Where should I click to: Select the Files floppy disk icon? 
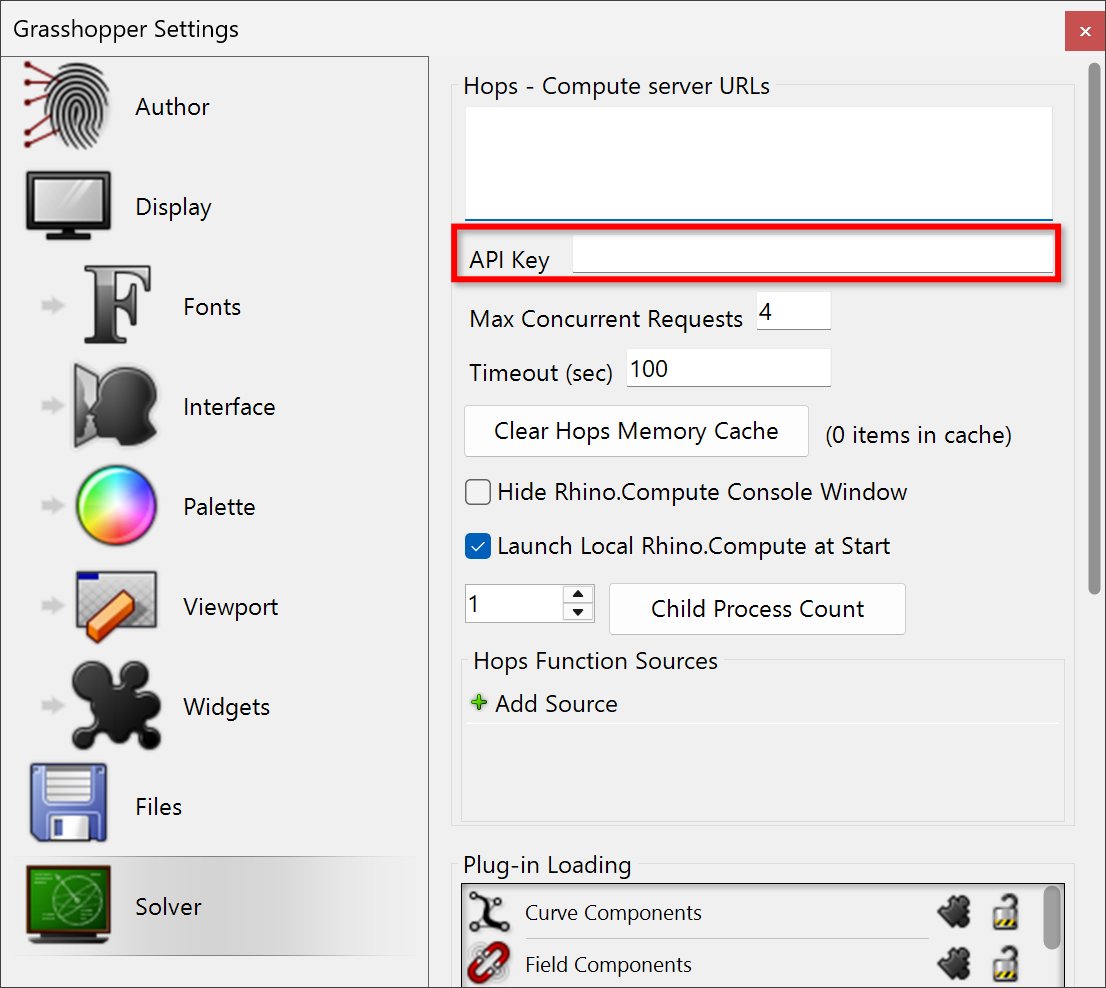tap(68, 805)
